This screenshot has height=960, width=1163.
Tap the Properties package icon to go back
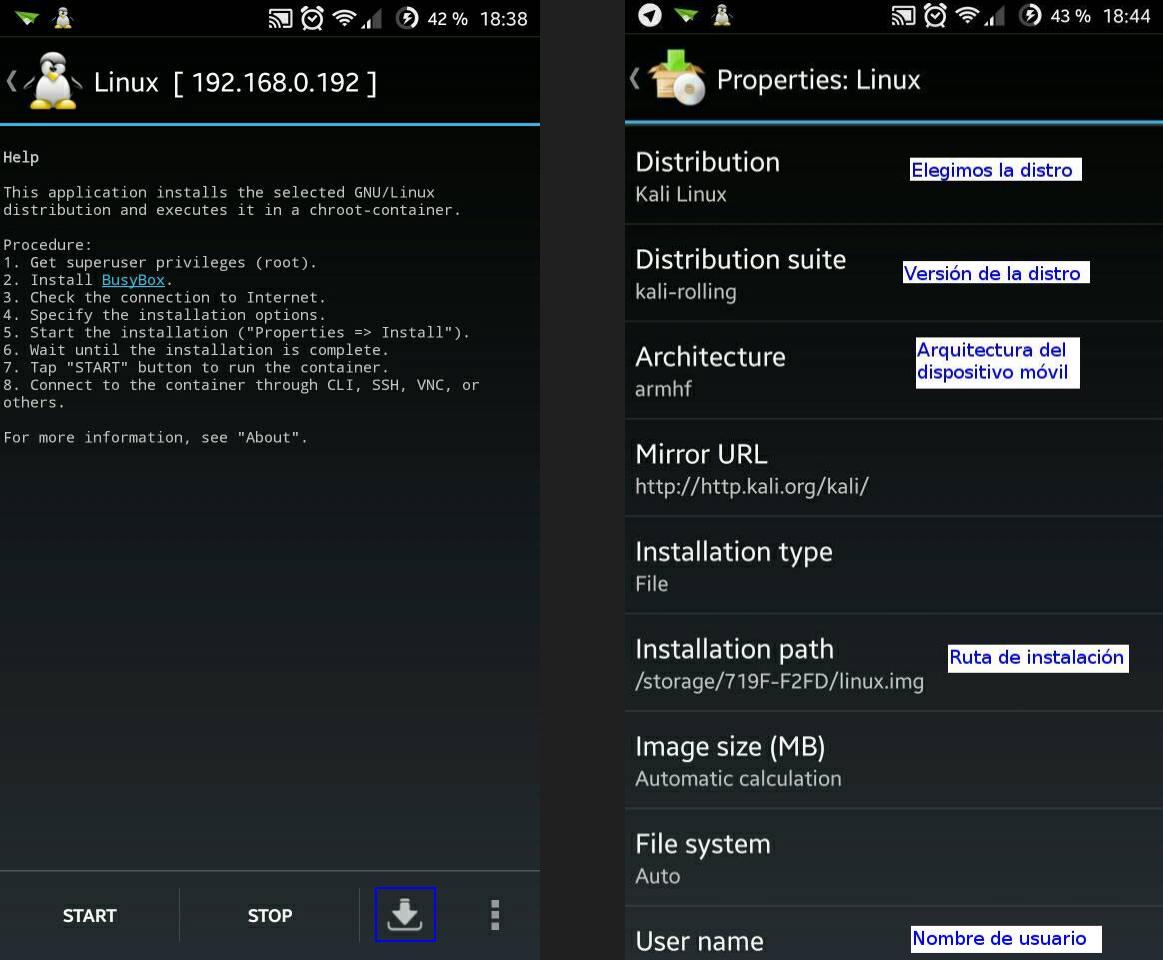(676, 78)
